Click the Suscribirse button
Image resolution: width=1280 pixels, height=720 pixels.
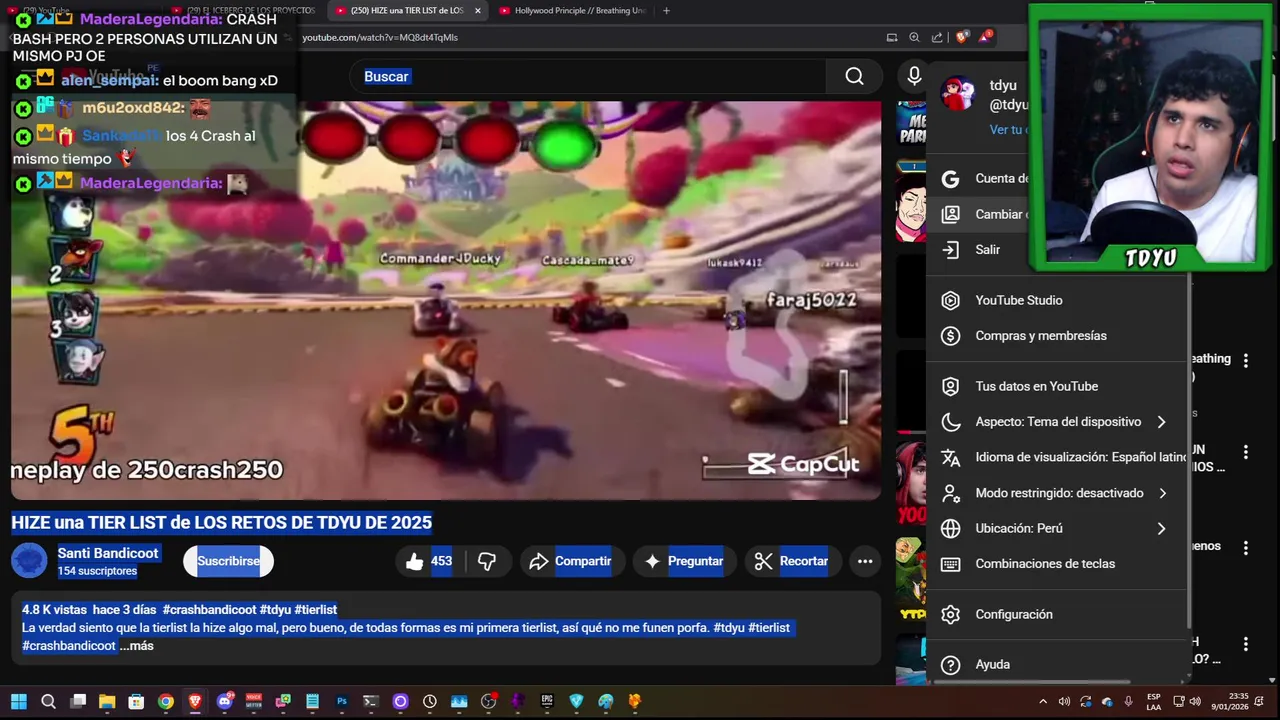228,561
